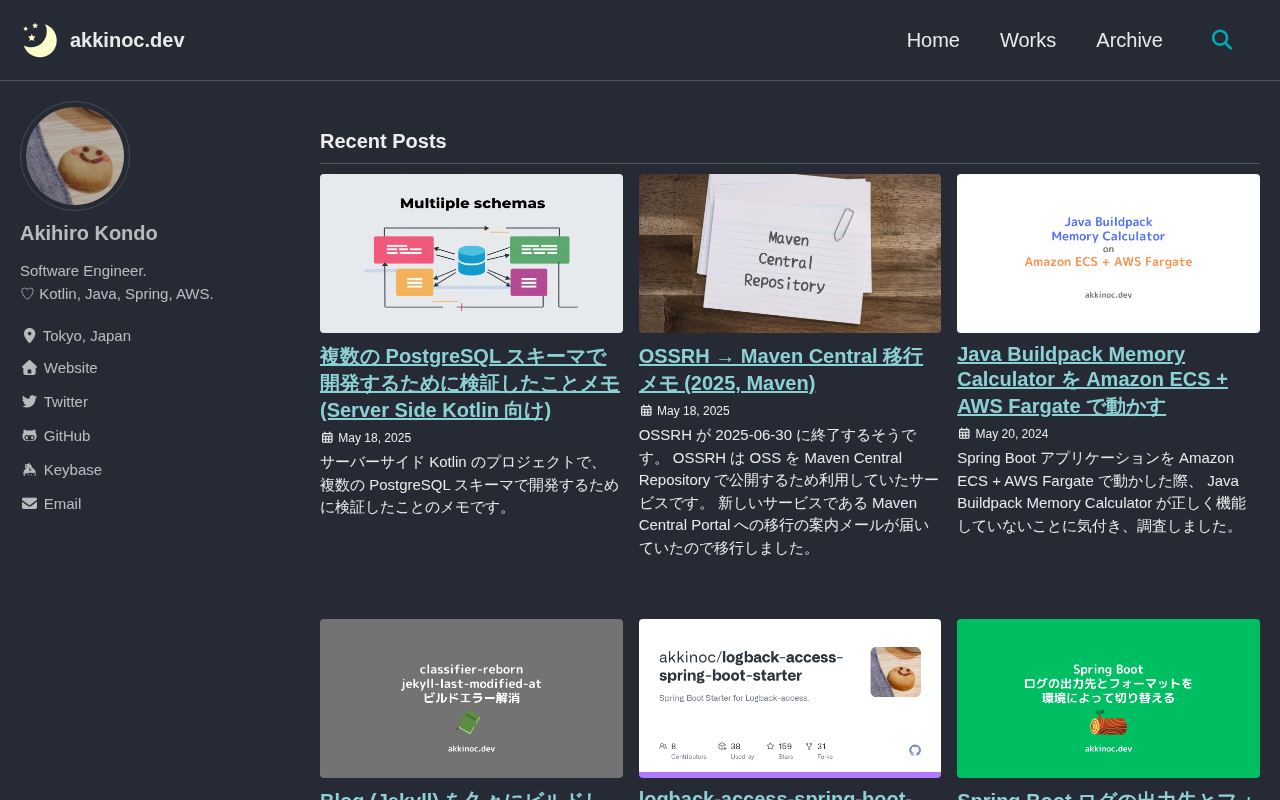The image size is (1280, 800).
Task: Open the 複数の PostgreSQL スキーマ post title
Action: point(470,383)
